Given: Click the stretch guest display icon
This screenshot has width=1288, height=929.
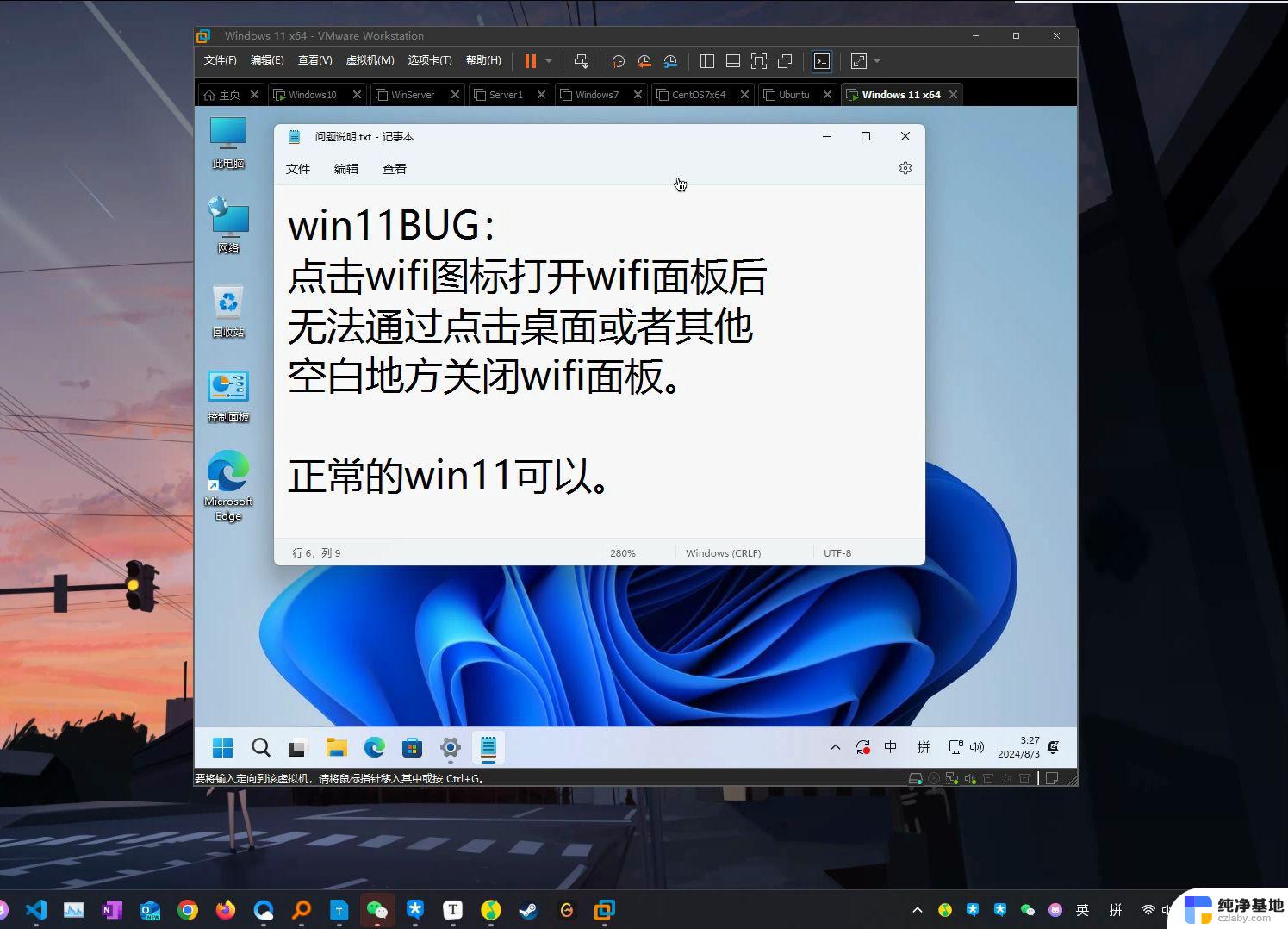Looking at the screenshot, I should pyautogui.click(x=859, y=61).
